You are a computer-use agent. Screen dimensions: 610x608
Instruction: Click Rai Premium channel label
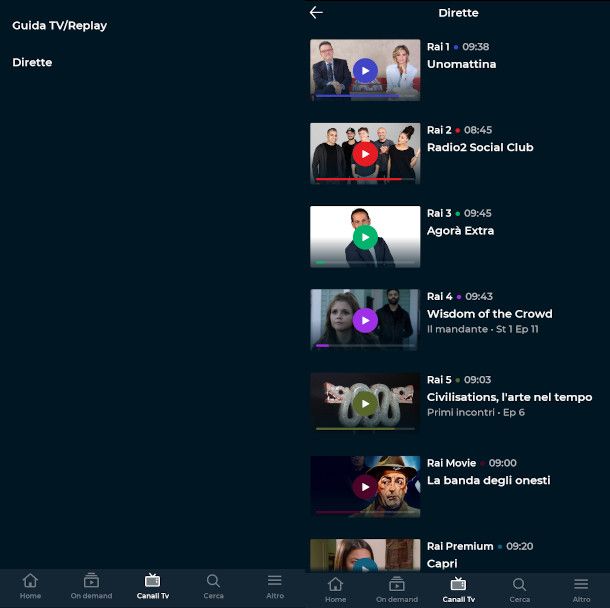pyautogui.click(x=460, y=546)
